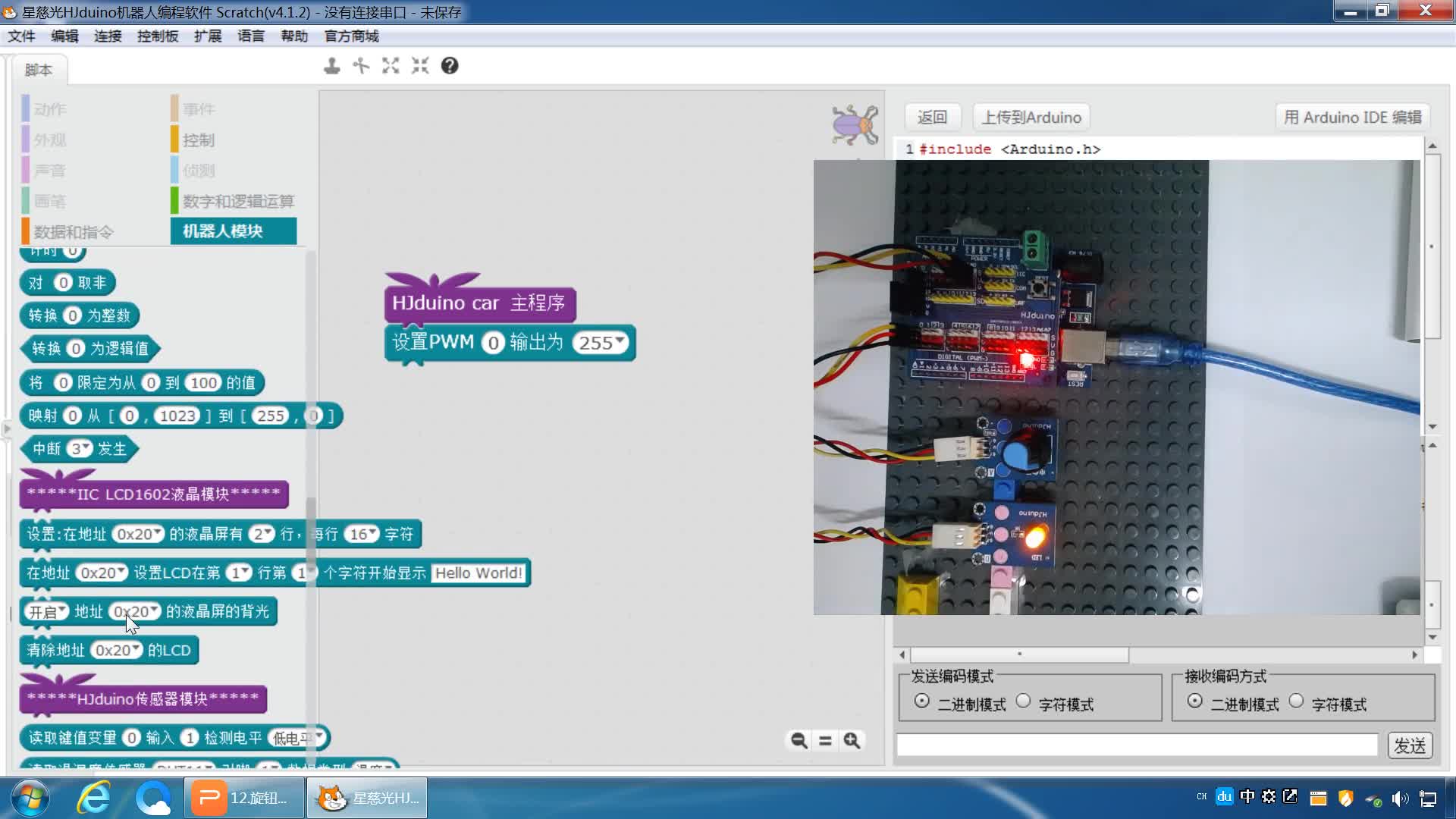This screenshot has height=819, width=1456.
Task: Click the 返回 button
Action: click(x=932, y=118)
